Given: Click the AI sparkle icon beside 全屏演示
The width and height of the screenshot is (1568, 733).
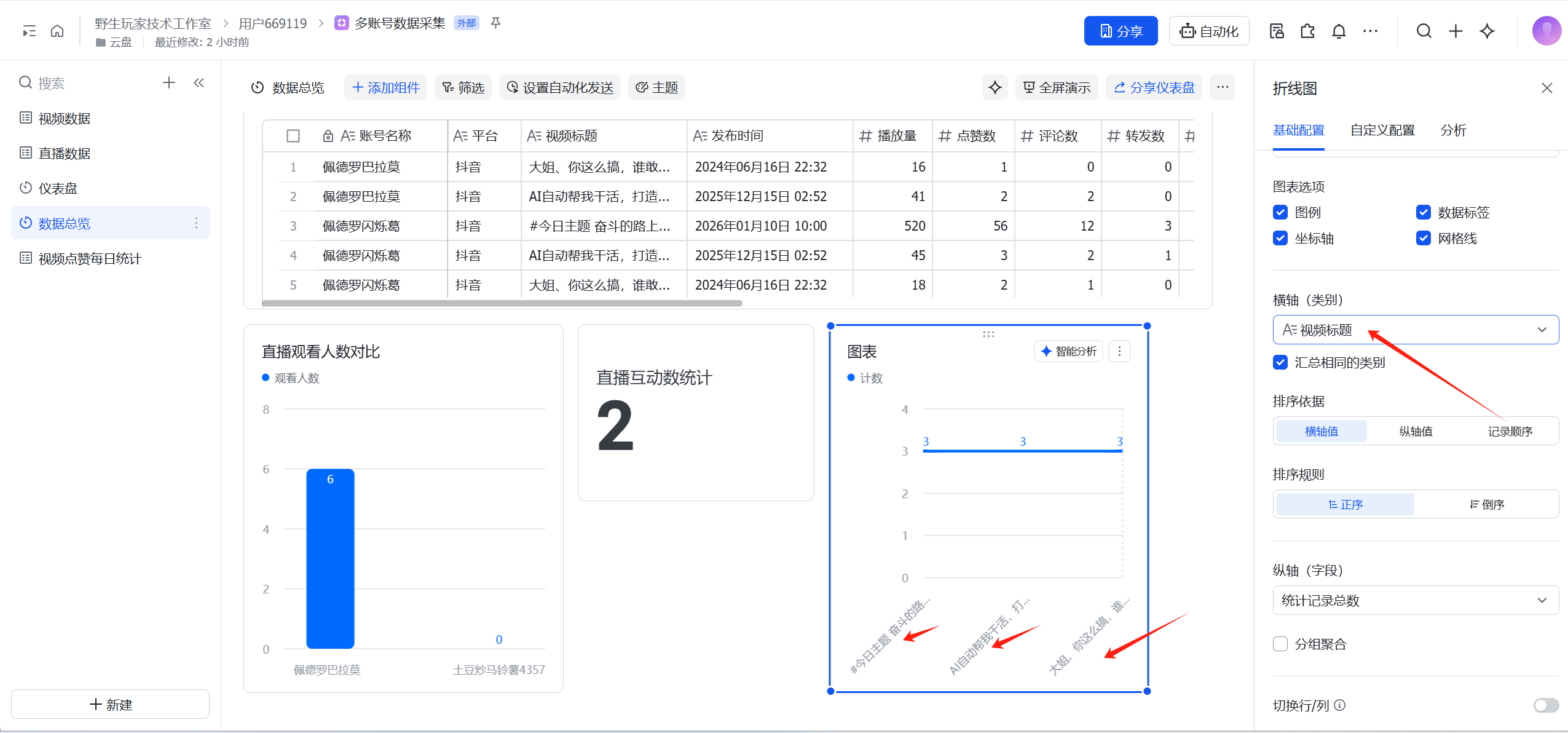Looking at the screenshot, I should [995, 87].
